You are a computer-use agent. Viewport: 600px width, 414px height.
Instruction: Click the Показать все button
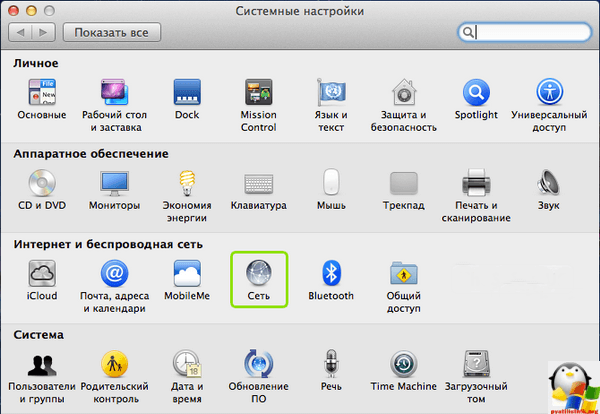[x=112, y=33]
